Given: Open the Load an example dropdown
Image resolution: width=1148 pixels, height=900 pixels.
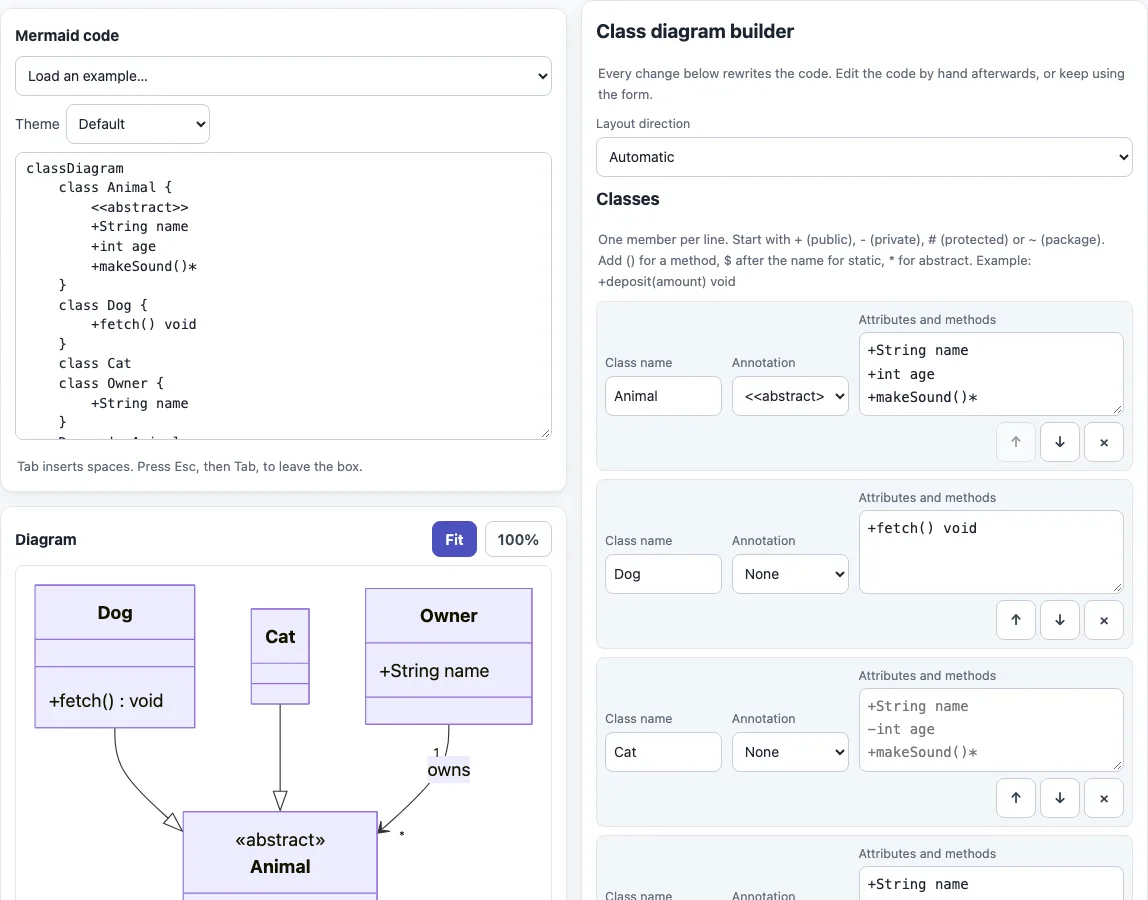Looking at the screenshot, I should click(x=283, y=76).
